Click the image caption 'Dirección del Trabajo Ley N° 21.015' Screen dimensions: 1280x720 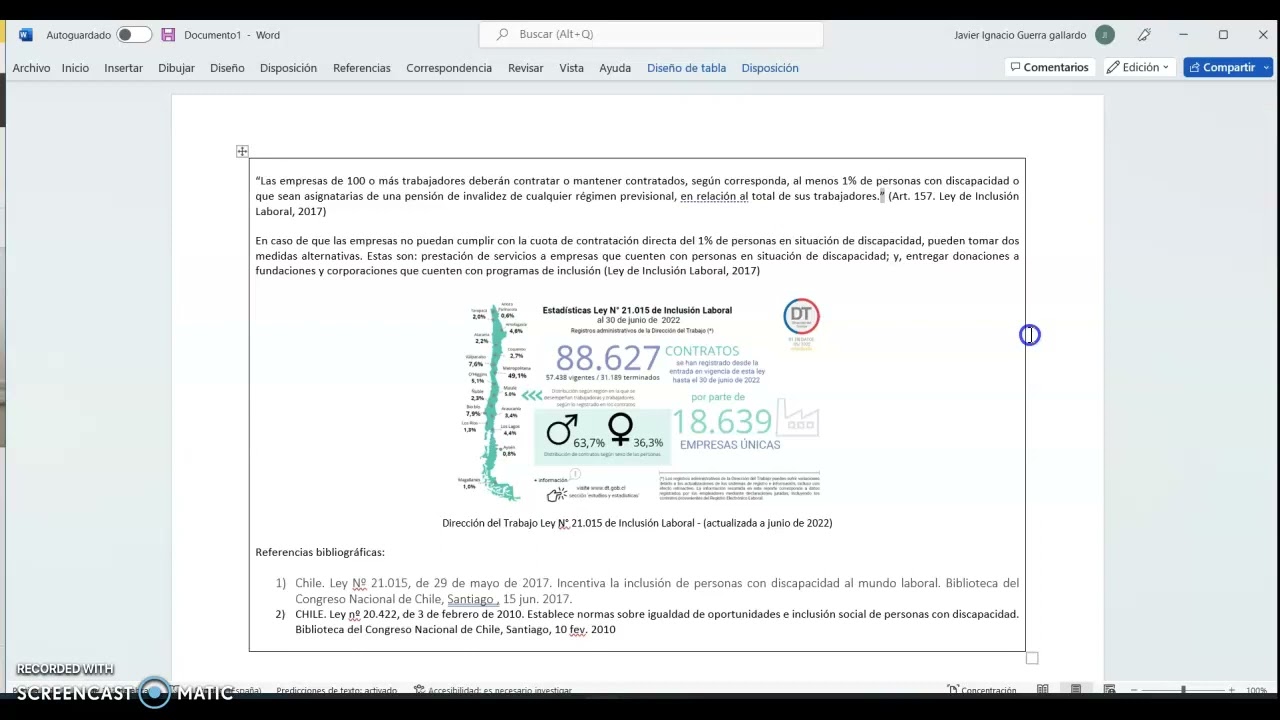(x=637, y=523)
